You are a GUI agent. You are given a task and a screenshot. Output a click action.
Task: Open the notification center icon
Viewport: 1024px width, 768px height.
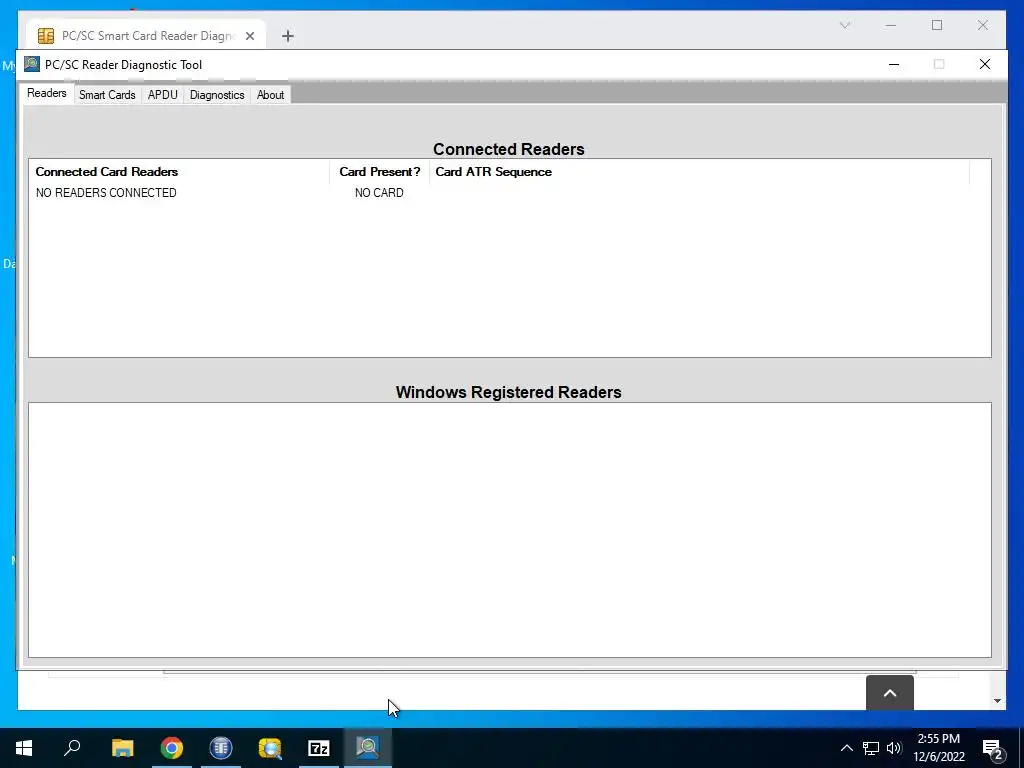tap(993, 748)
